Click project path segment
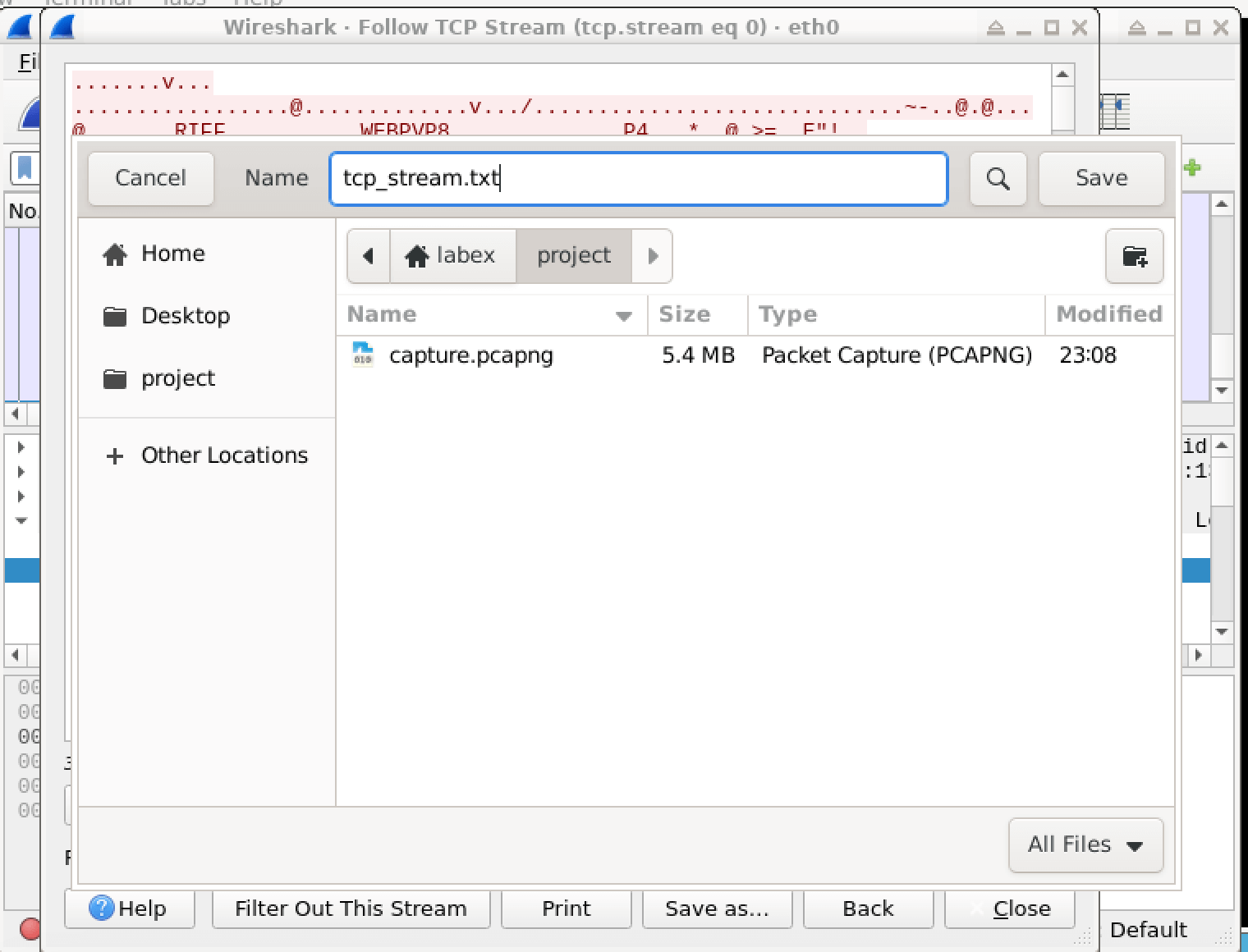1248x952 pixels. [574, 256]
